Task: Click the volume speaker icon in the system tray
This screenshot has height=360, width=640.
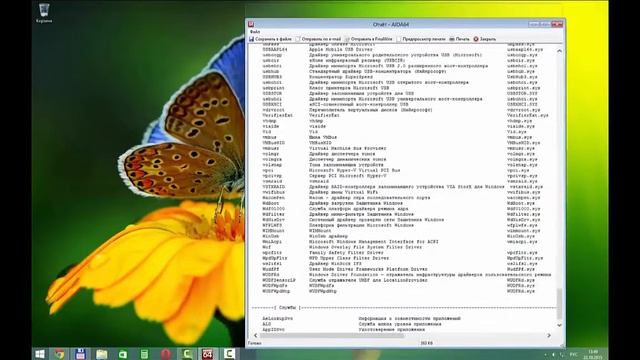Action: (x=553, y=355)
